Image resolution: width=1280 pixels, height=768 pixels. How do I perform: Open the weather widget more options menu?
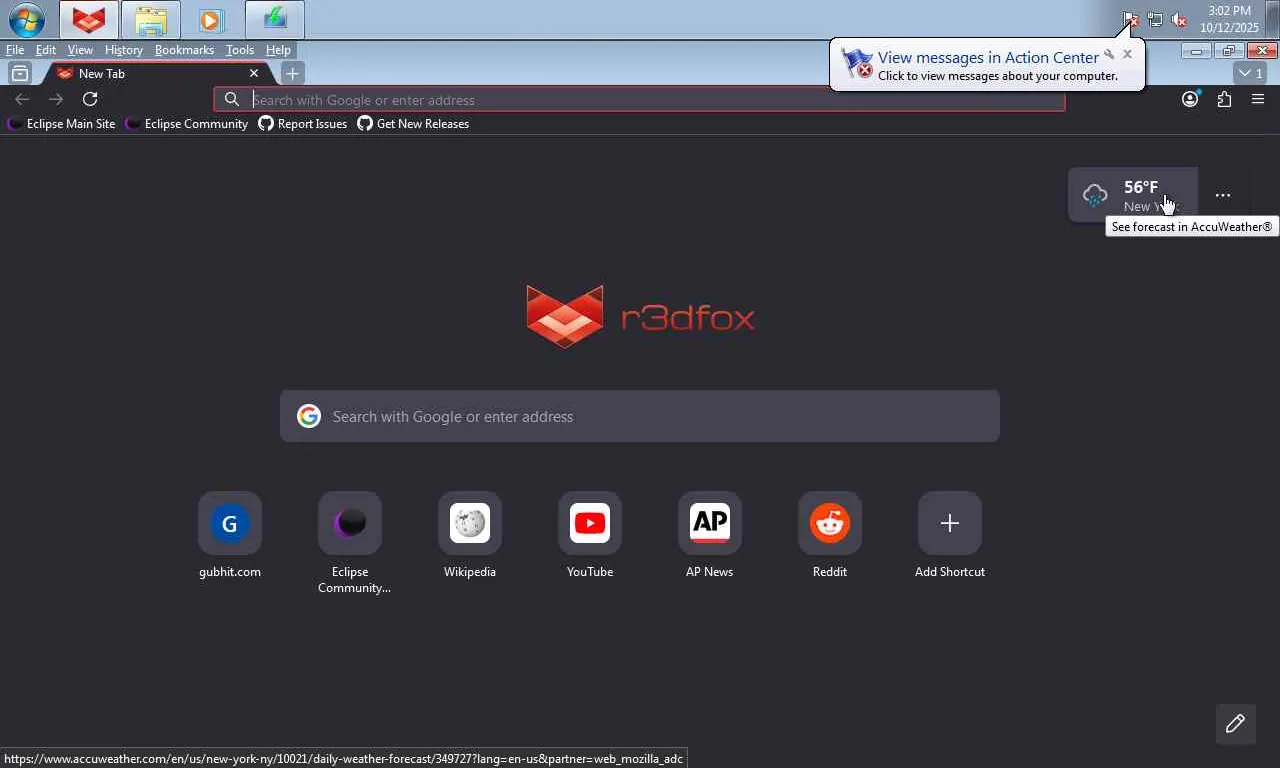(x=1223, y=195)
